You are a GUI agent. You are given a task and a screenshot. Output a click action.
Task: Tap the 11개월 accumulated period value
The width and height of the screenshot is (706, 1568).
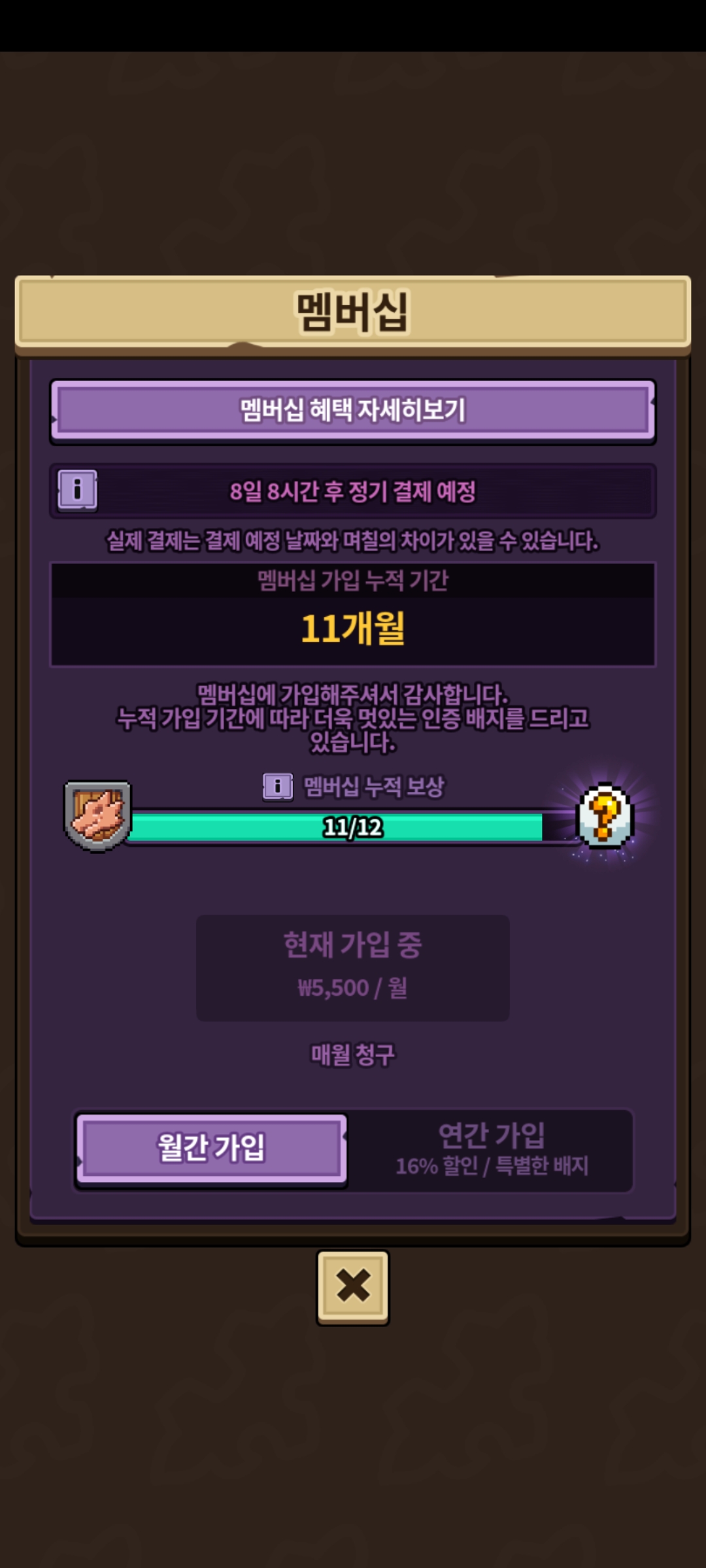(353, 629)
